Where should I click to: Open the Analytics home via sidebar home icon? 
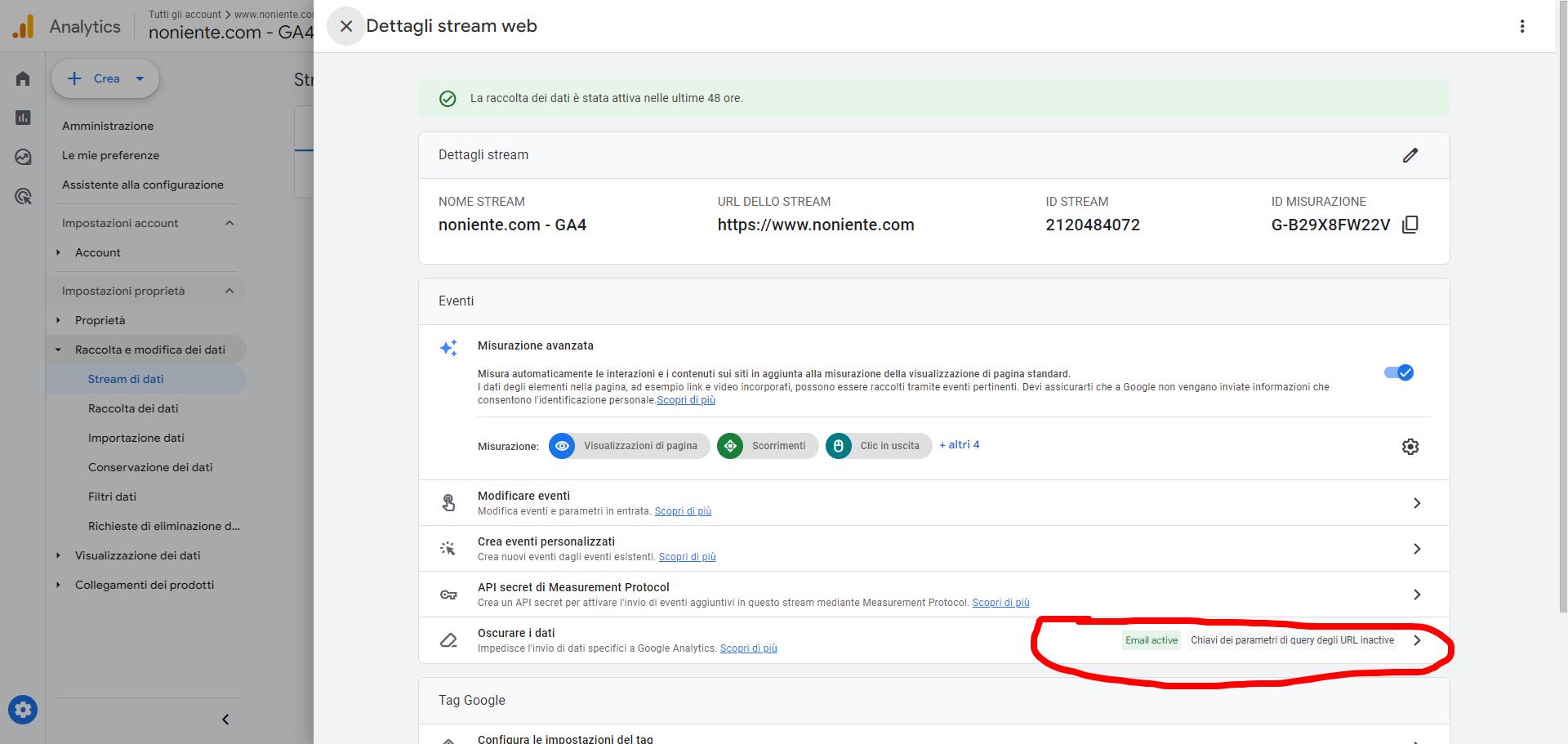point(22,78)
